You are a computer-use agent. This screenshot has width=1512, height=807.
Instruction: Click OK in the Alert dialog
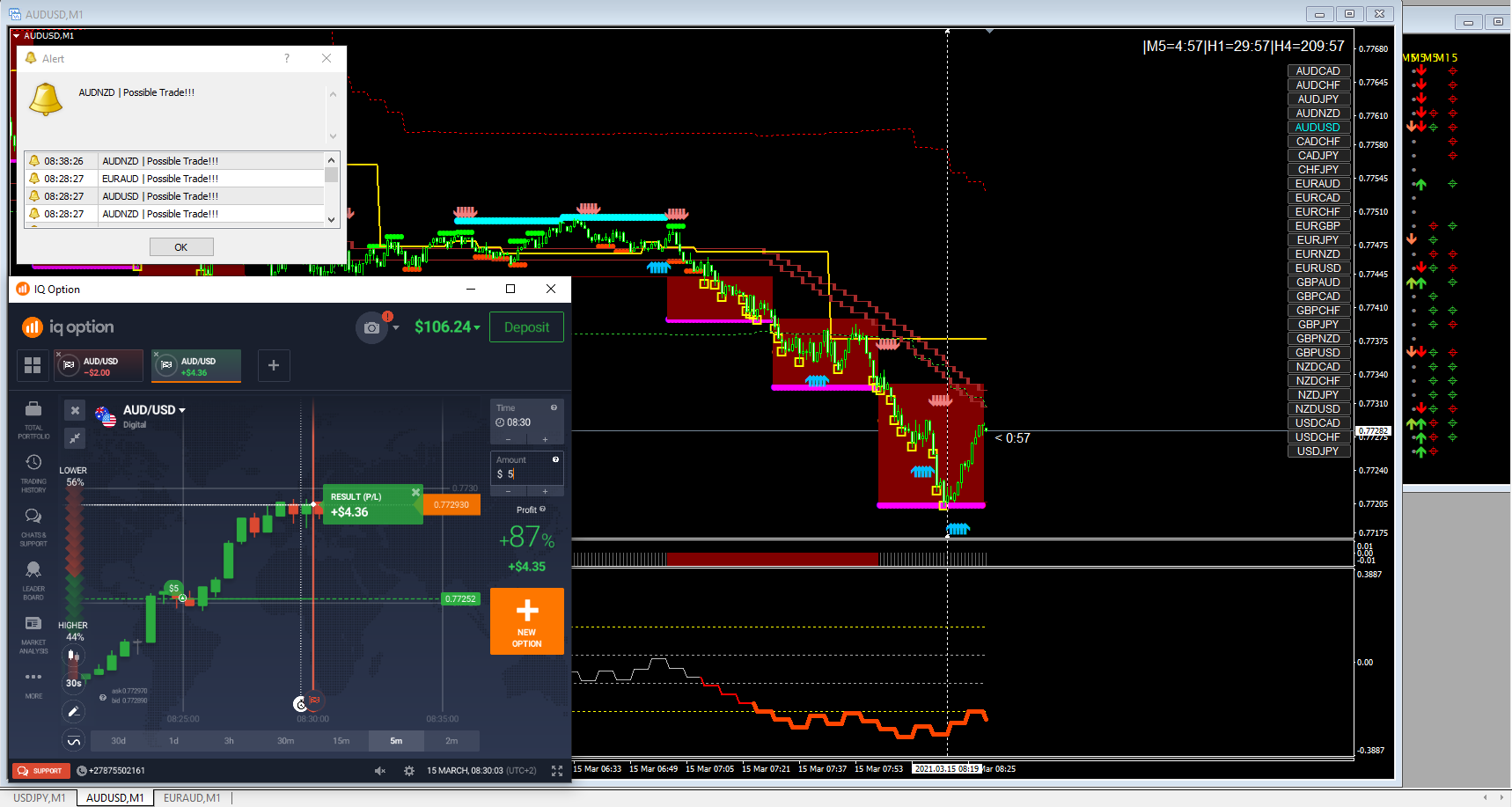tap(181, 247)
